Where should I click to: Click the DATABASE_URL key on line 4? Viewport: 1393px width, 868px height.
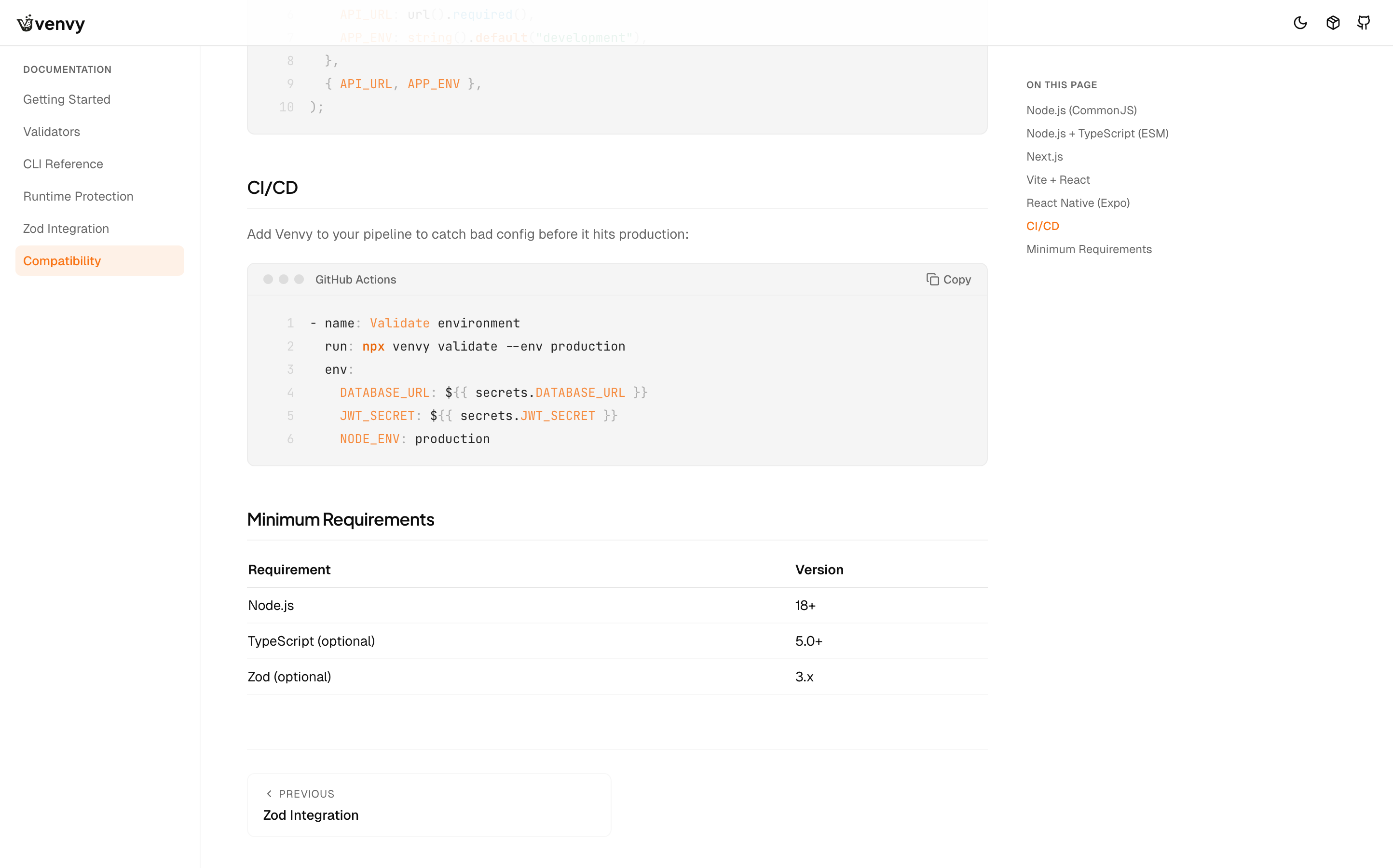[385, 393]
